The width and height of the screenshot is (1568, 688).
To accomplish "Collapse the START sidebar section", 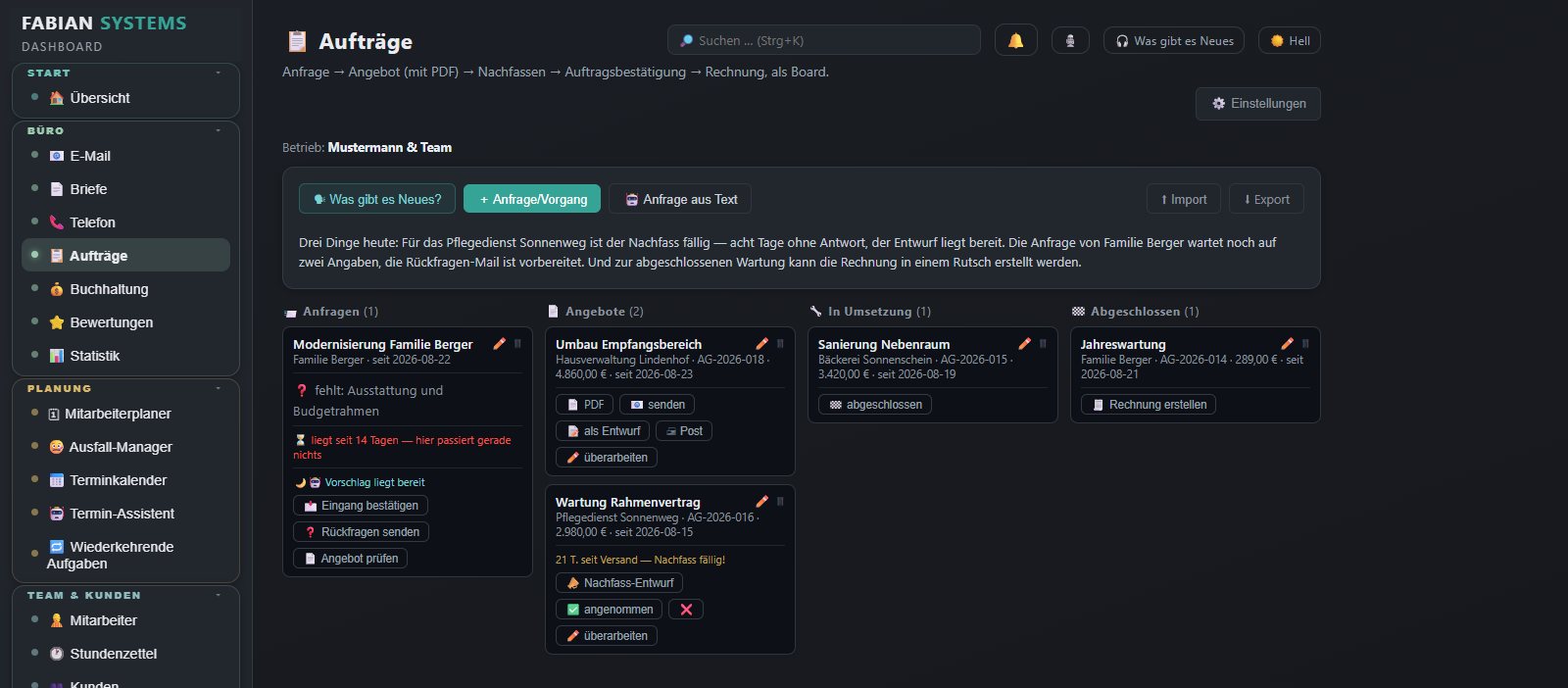I will coord(219,73).
